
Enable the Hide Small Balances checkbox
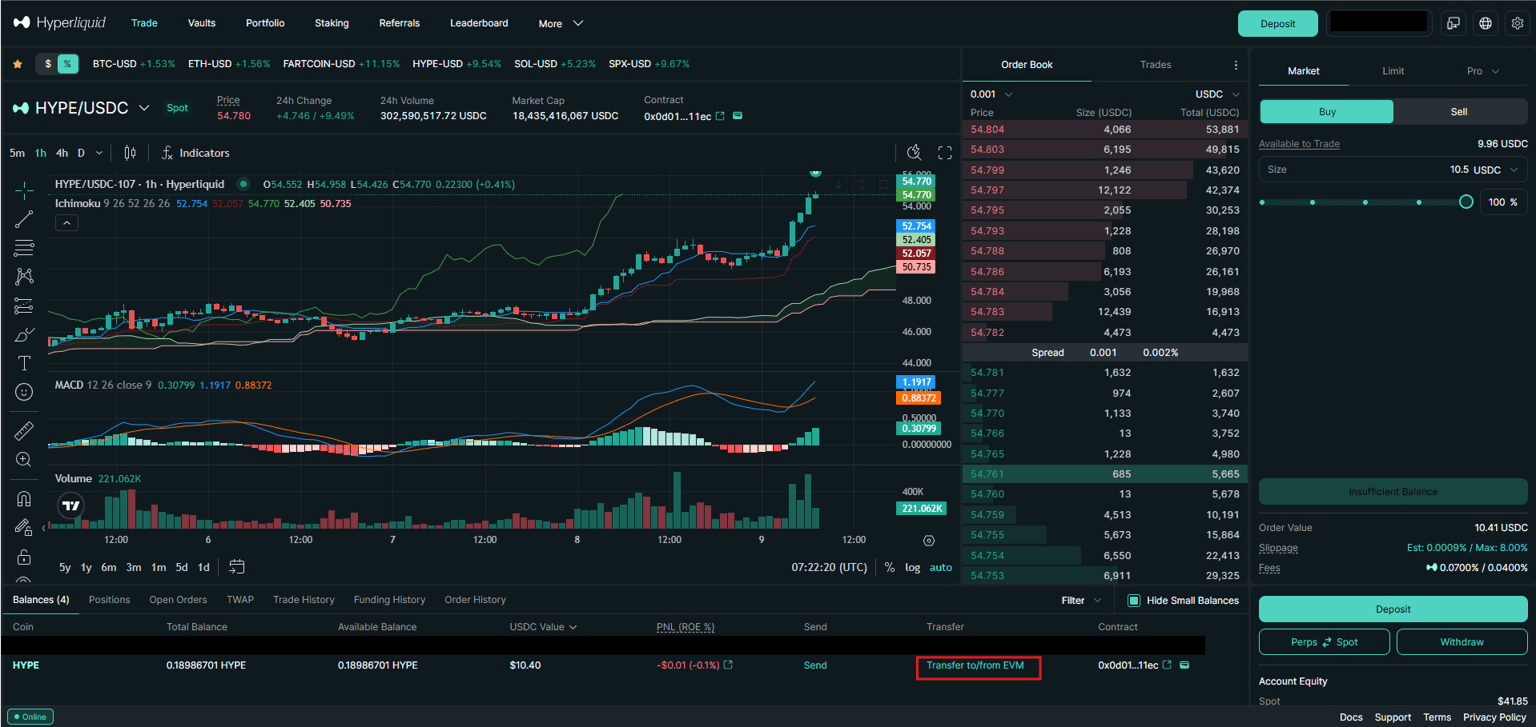pyautogui.click(x=1134, y=601)
